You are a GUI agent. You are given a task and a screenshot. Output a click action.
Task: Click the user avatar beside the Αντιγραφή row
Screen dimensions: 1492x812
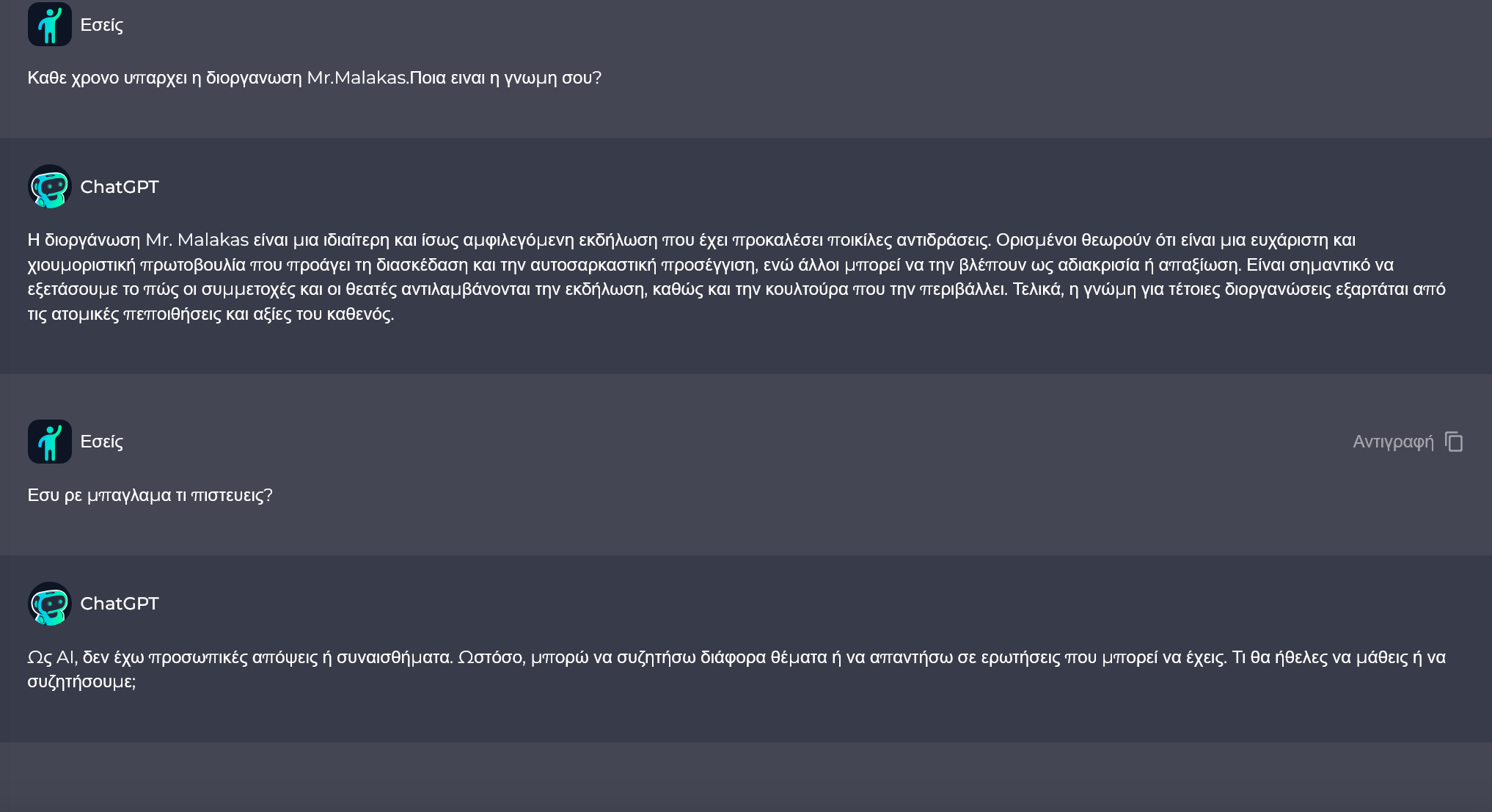pos(49,442)
